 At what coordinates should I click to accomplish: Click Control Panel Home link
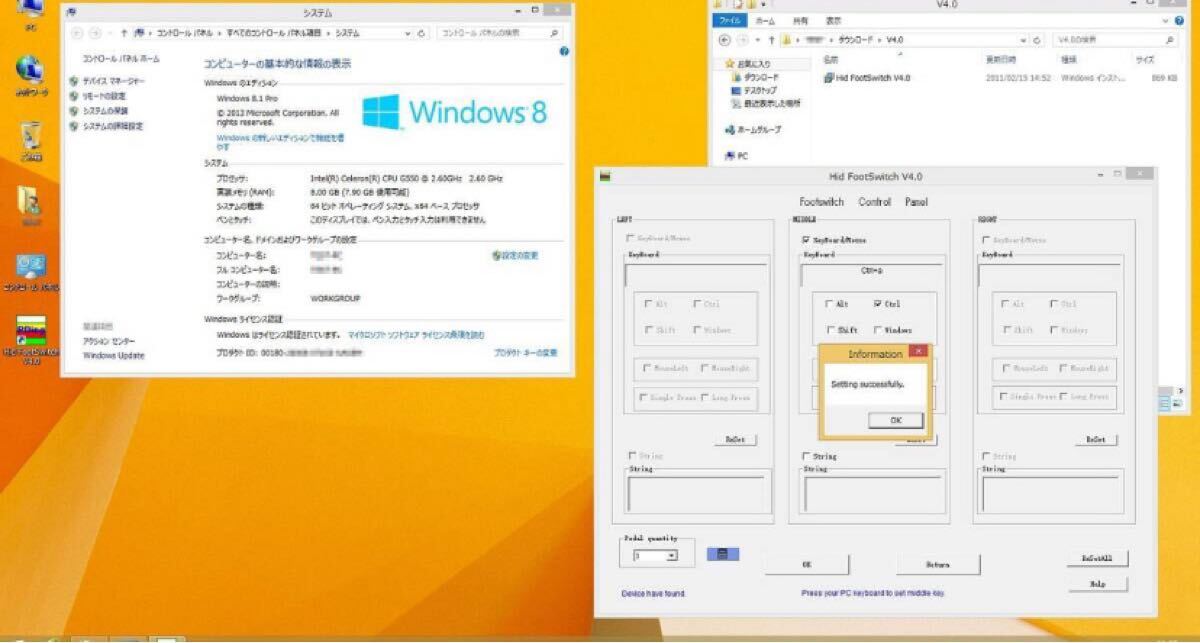tap(121, 59)
